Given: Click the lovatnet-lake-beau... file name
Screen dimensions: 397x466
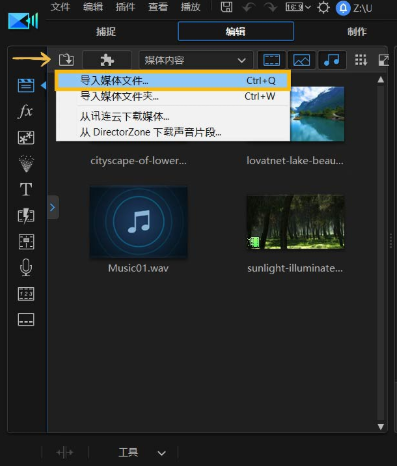Looking at the screenshot, I should (295, 161).
